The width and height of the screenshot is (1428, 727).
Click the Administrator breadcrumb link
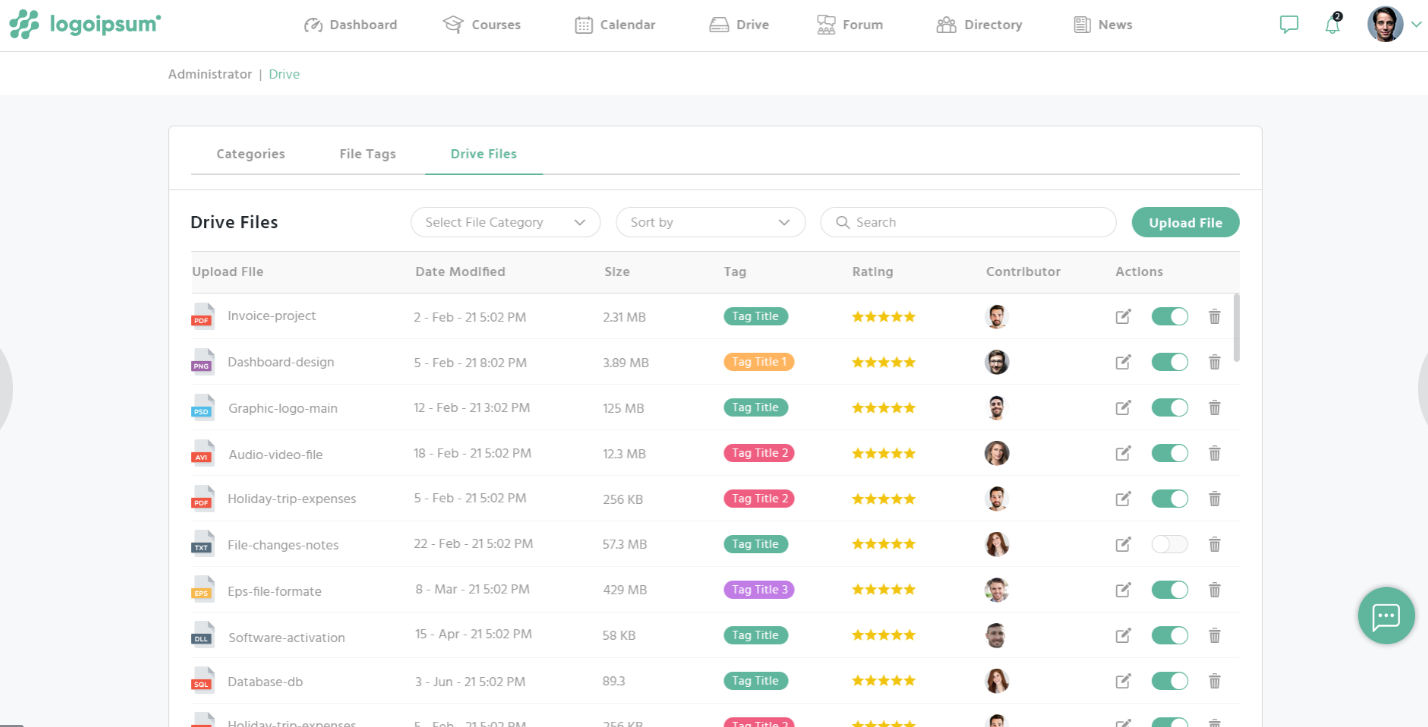click(210, 74)
